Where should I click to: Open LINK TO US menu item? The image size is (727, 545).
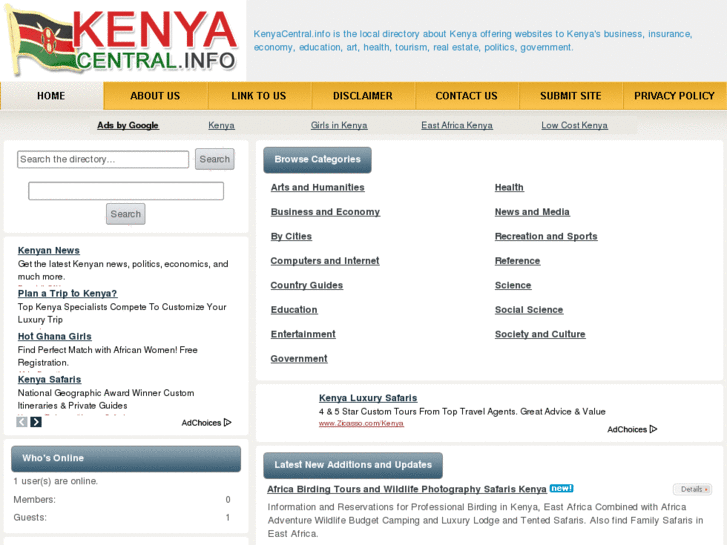tap(259, 96)
